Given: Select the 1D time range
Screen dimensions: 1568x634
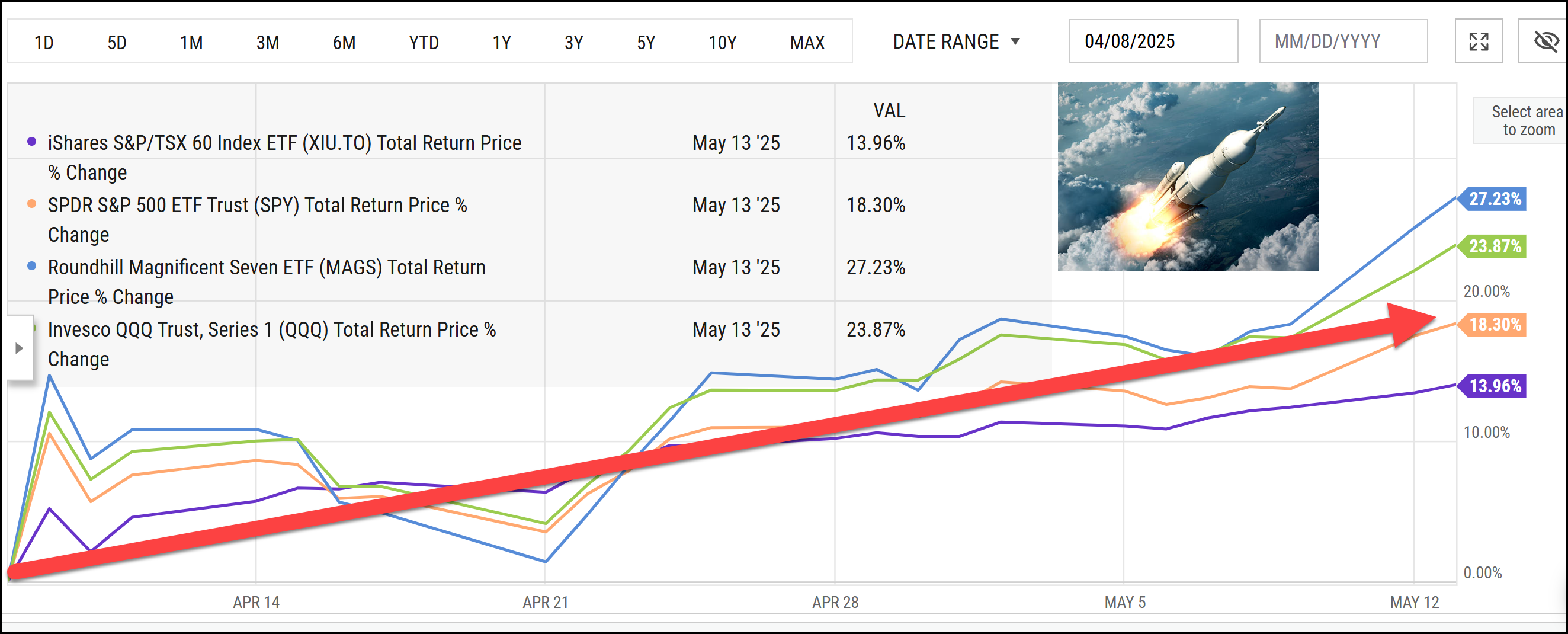Looking at the screenshot, I should (x=44, y=42).
